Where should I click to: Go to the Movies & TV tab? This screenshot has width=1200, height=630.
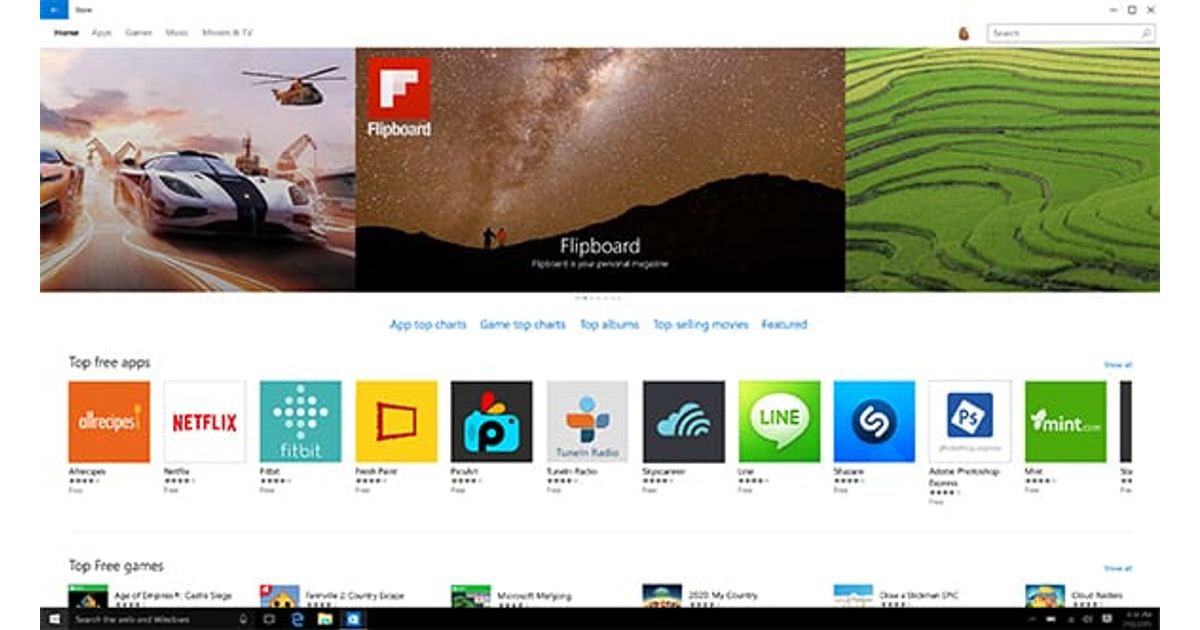coord(227,33)
